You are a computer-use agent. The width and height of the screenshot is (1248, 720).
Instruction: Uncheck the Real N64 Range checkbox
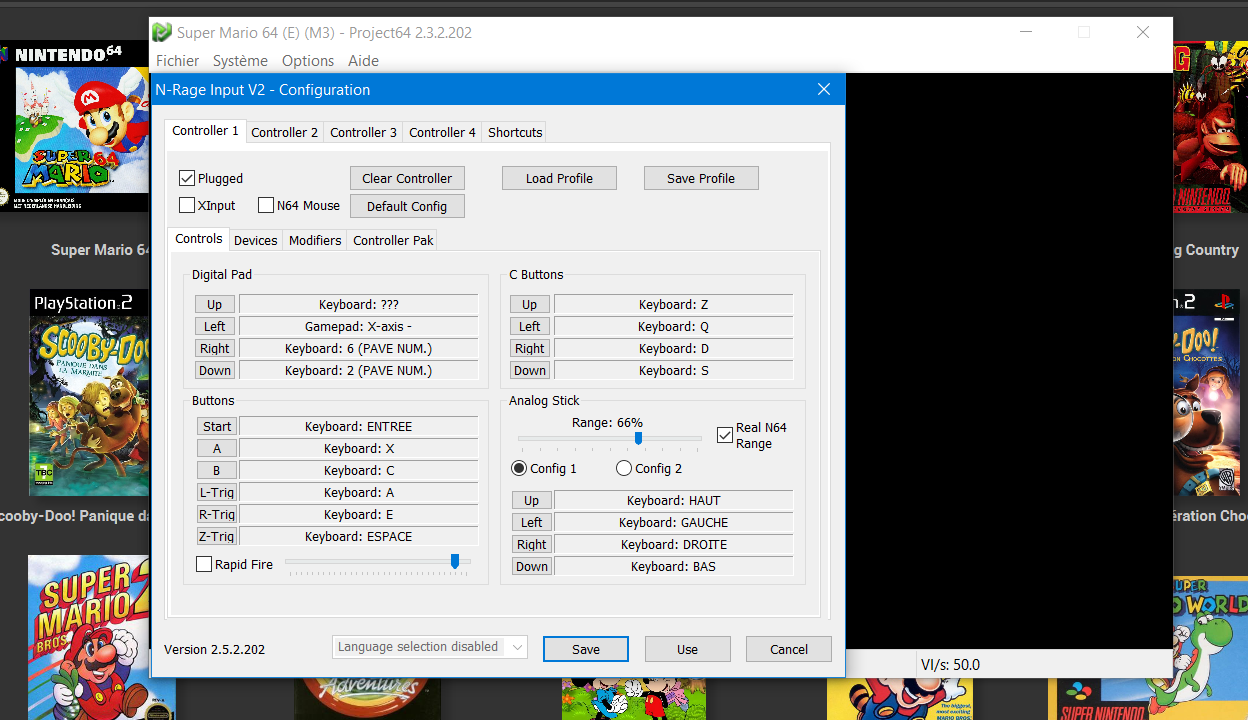coord(725,435)
